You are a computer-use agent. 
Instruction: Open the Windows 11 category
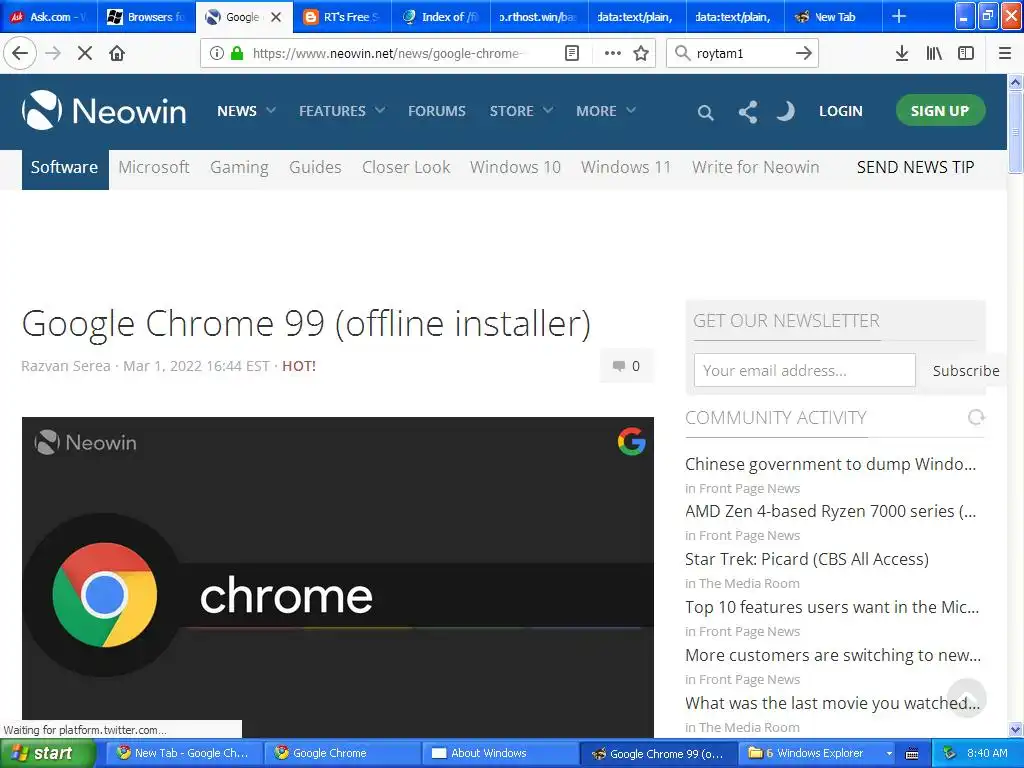[626, 167]
